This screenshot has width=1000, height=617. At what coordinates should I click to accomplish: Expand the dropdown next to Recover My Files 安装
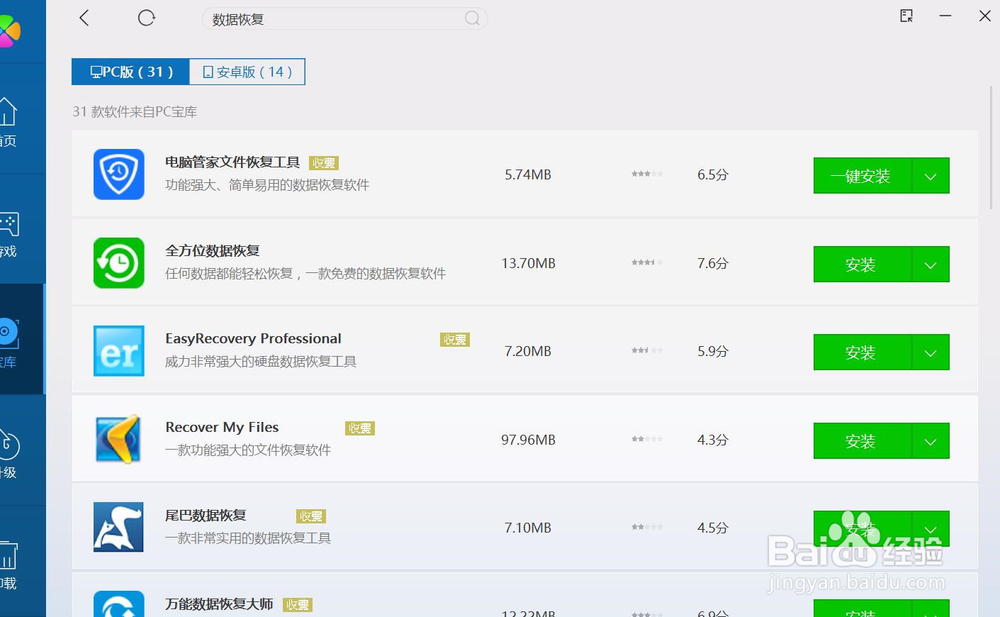(x=932, y=441)
